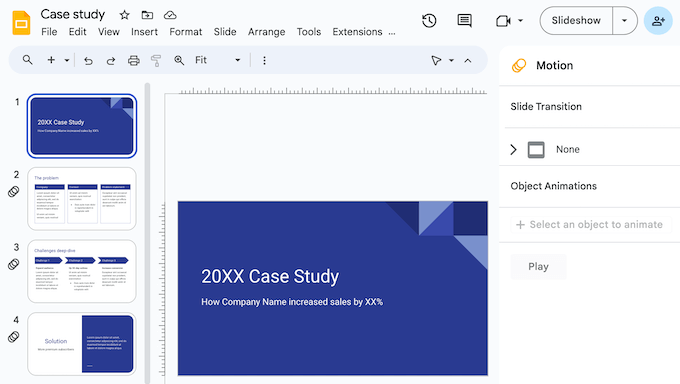The height and width of the screenshot is (384, 680).
Task: Open the Arrange menu
Action: 266,32
